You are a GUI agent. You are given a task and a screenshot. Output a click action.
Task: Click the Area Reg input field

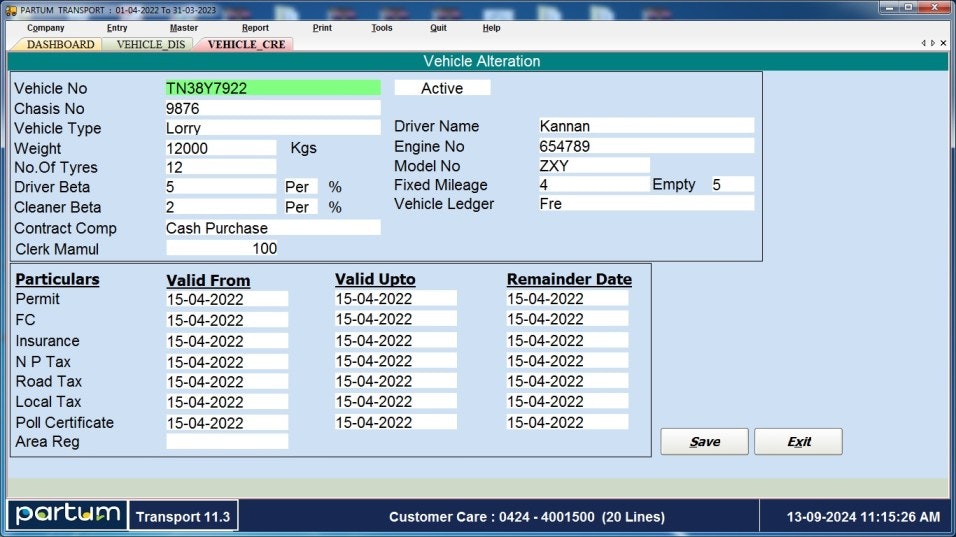pyautogui.click(x=227, y=441)
